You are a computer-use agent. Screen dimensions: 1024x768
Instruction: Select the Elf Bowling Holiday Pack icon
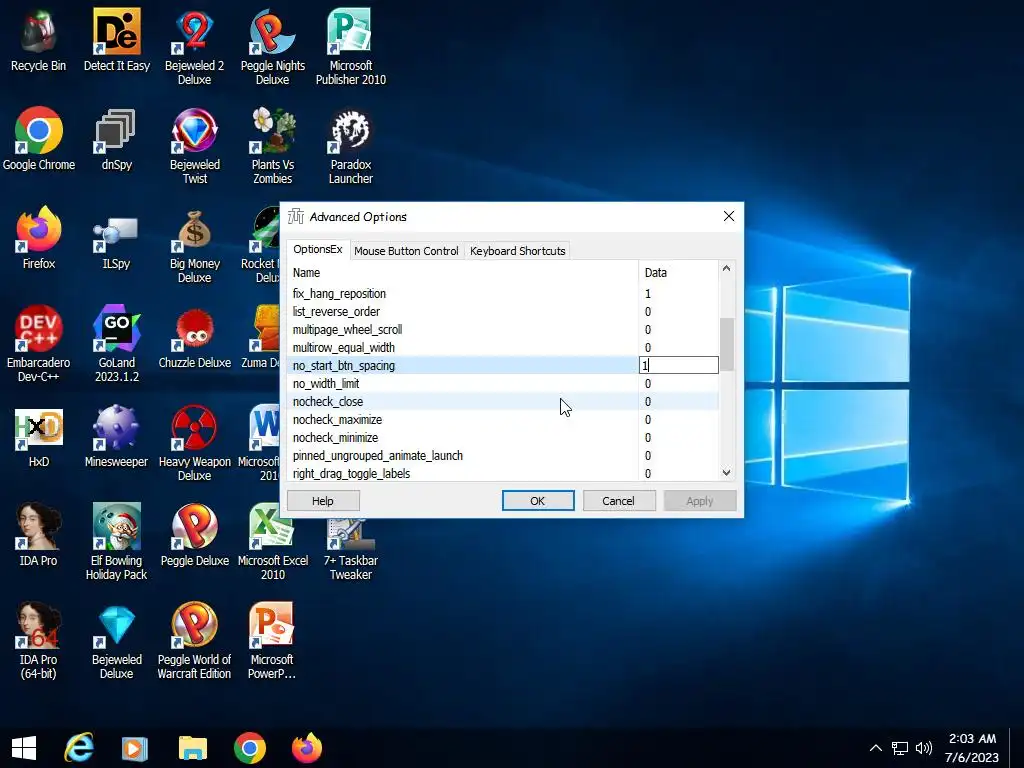pos(116,543)
